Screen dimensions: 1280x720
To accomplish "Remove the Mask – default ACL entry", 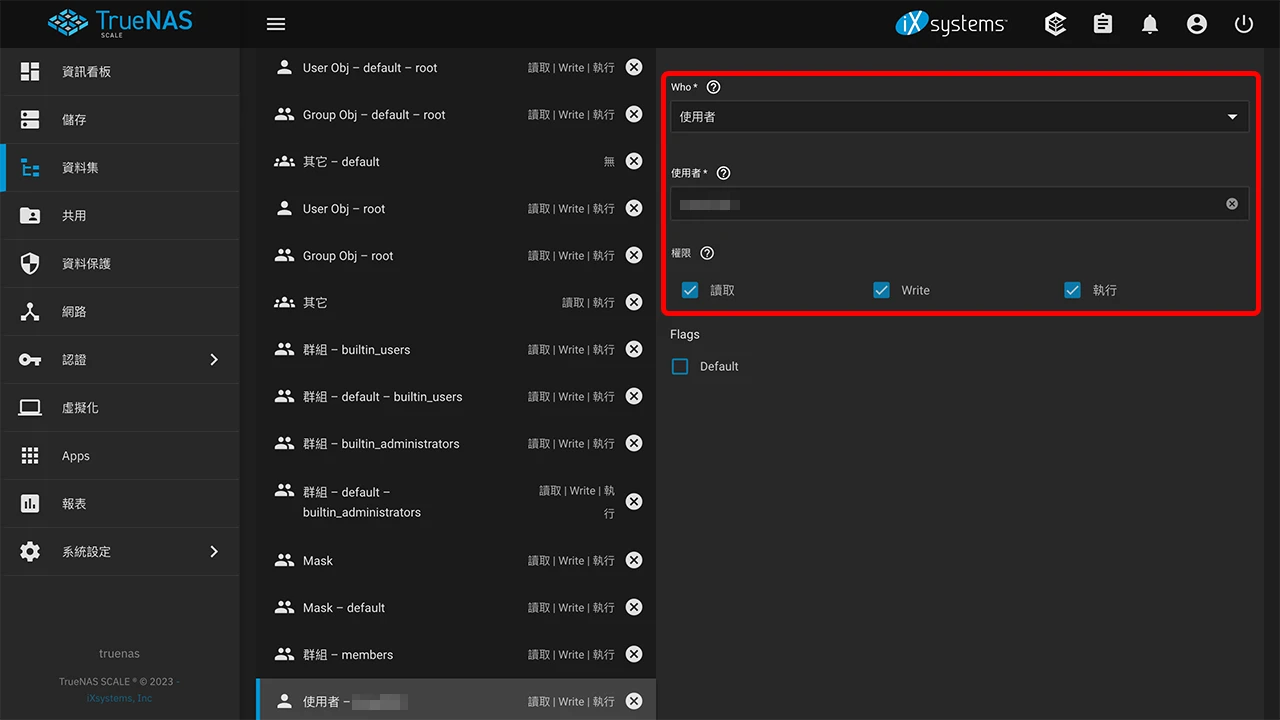I will (634, 607).
